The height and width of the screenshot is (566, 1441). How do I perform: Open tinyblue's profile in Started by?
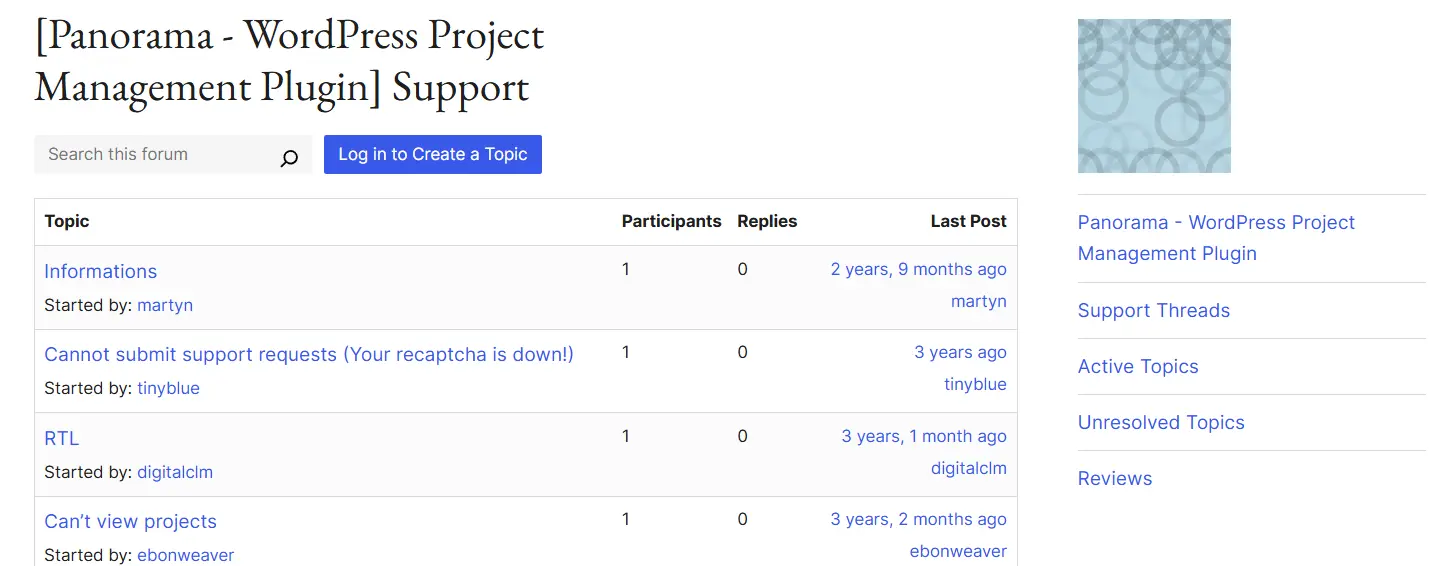pyautogui.click(x=168, y=388)
